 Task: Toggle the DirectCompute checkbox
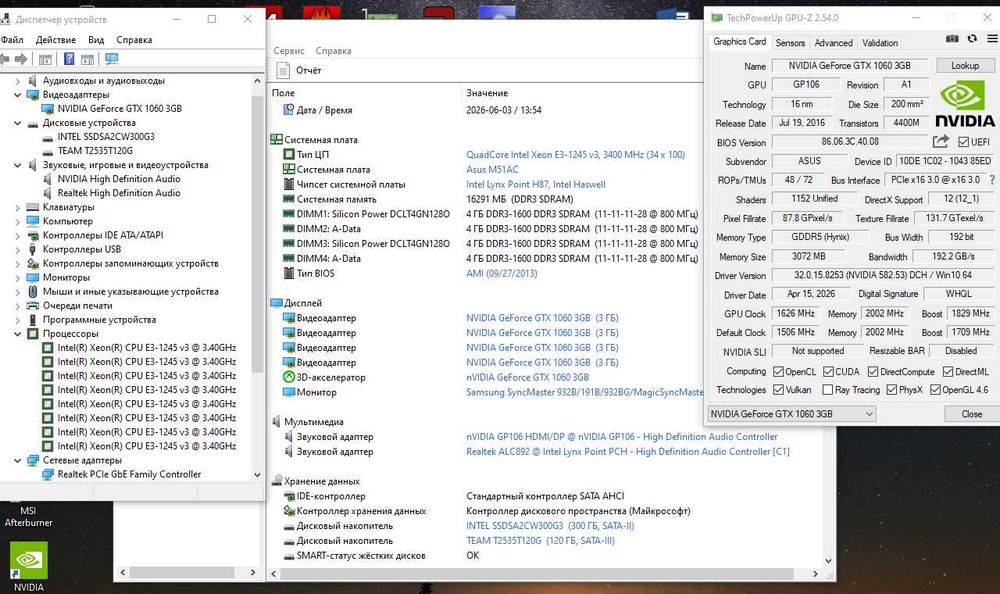(x=873, y=371)
